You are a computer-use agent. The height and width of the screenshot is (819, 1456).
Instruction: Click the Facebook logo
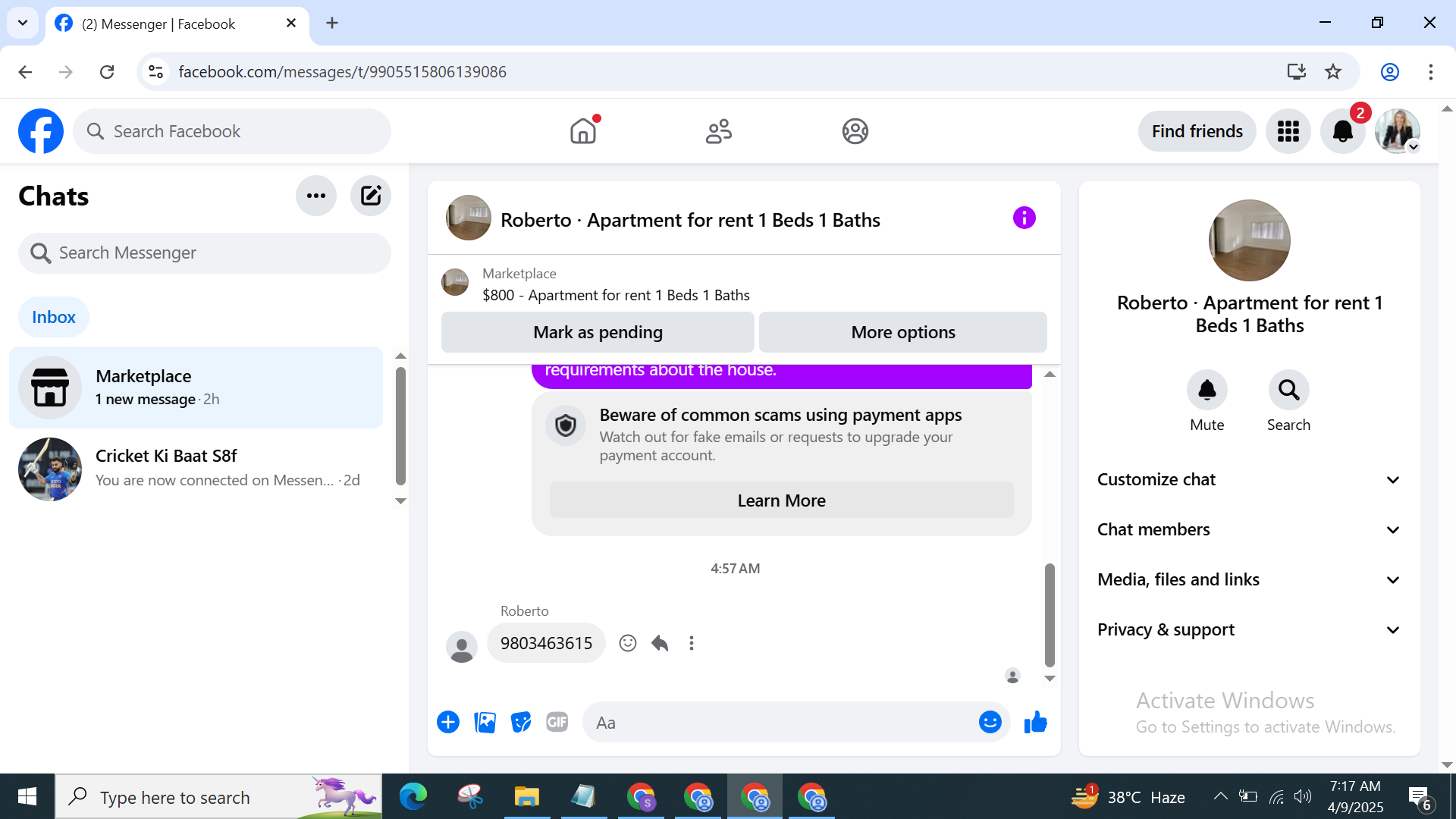click(41, 131)
